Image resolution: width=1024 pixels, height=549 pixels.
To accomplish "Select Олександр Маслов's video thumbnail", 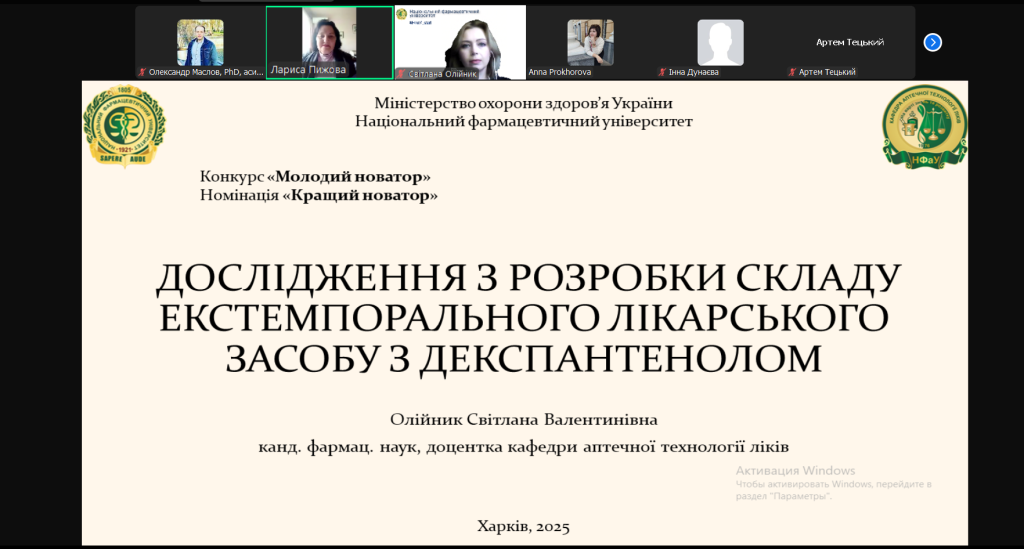I will [200, 42].
